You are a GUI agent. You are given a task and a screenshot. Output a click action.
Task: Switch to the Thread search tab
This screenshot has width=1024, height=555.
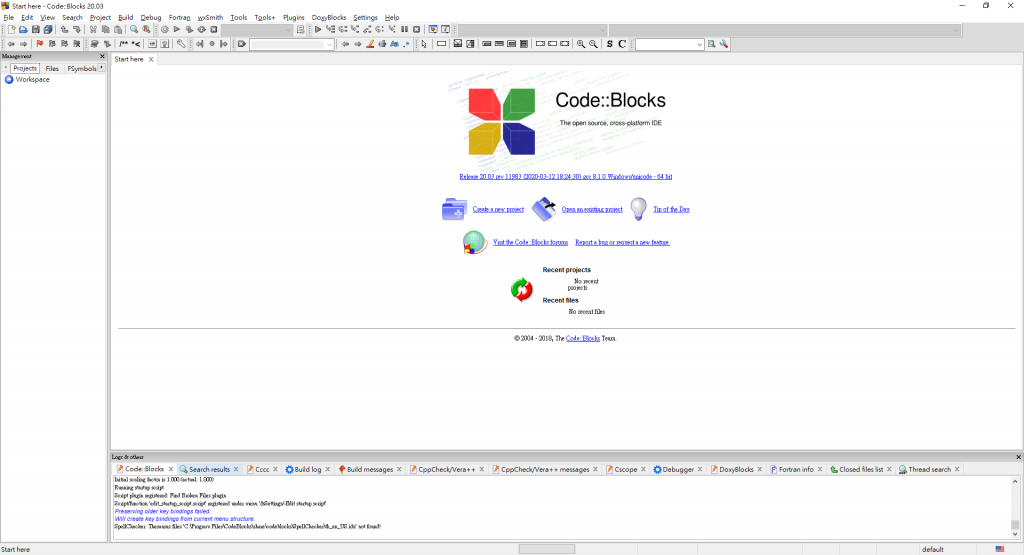click(x=929, y=469)
